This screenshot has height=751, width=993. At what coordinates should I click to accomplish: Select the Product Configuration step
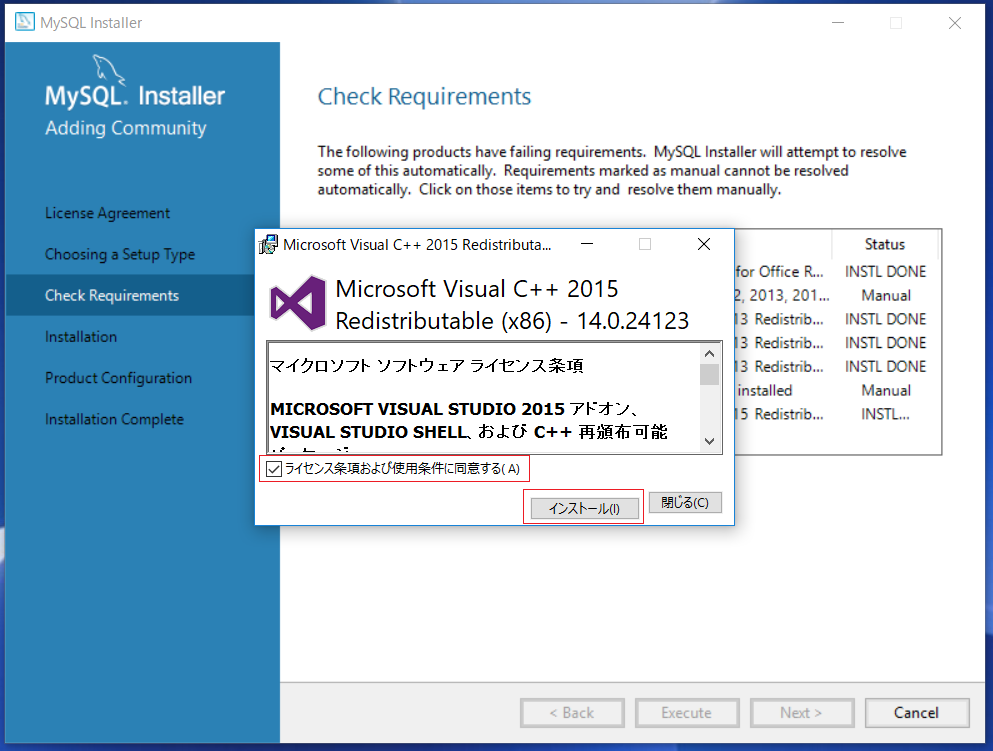(x=118, y=378)
